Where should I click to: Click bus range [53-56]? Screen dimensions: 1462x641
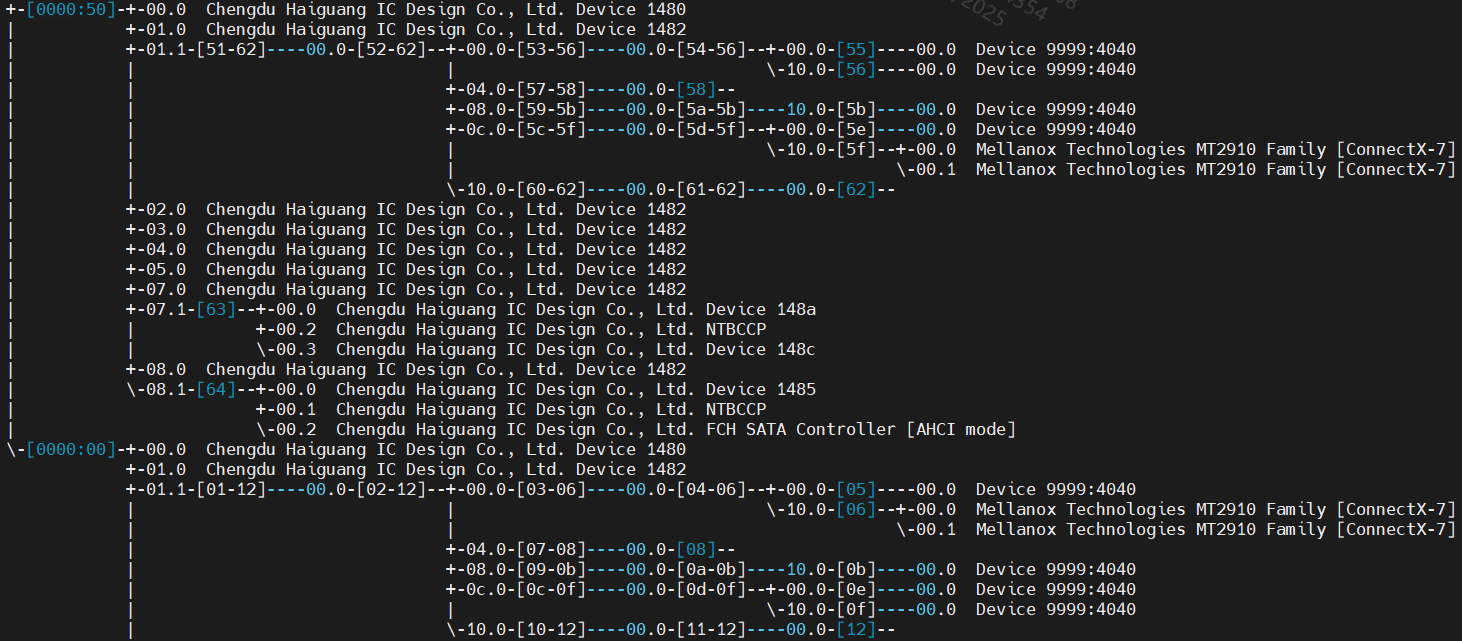pos(551,49)
